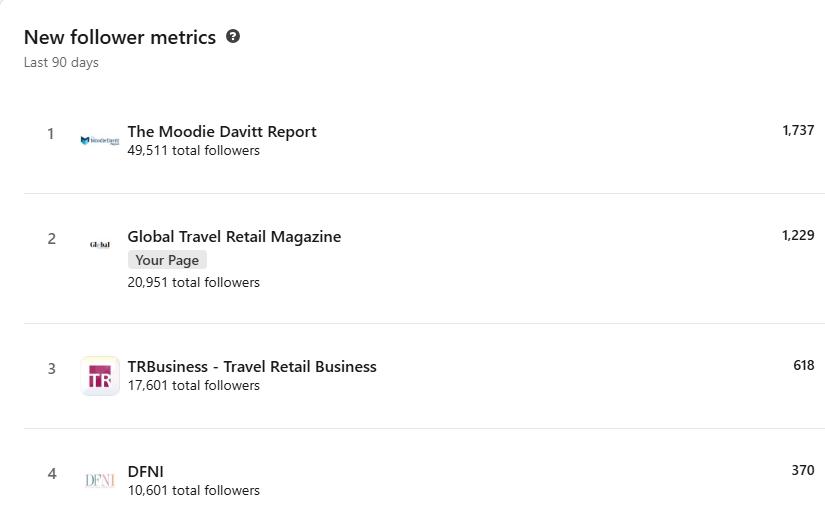
Task: Click the New follower metrics heading
Action: click(120, 37)
